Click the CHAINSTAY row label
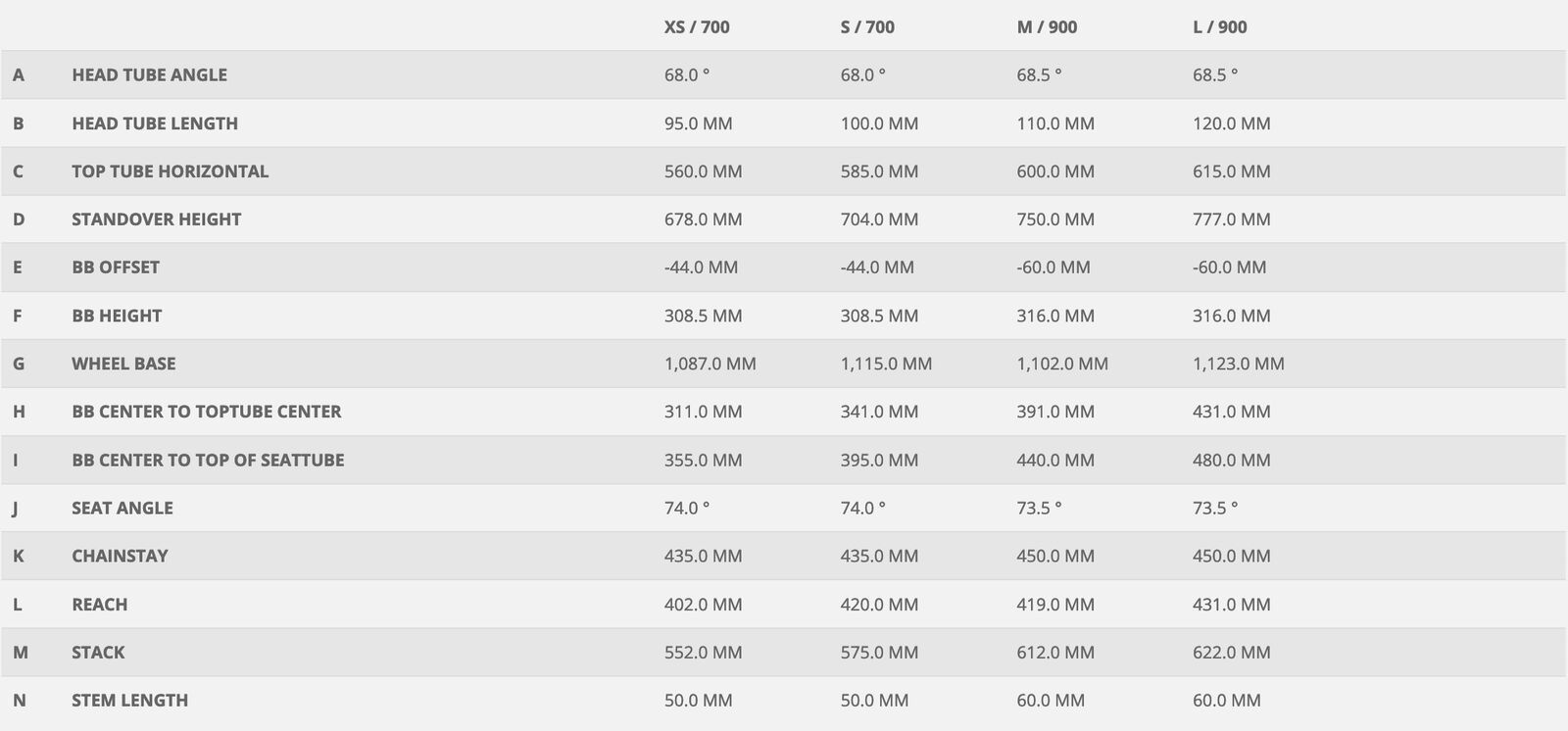The height and width of the screenshot is (731, 1568). (120, 556)
